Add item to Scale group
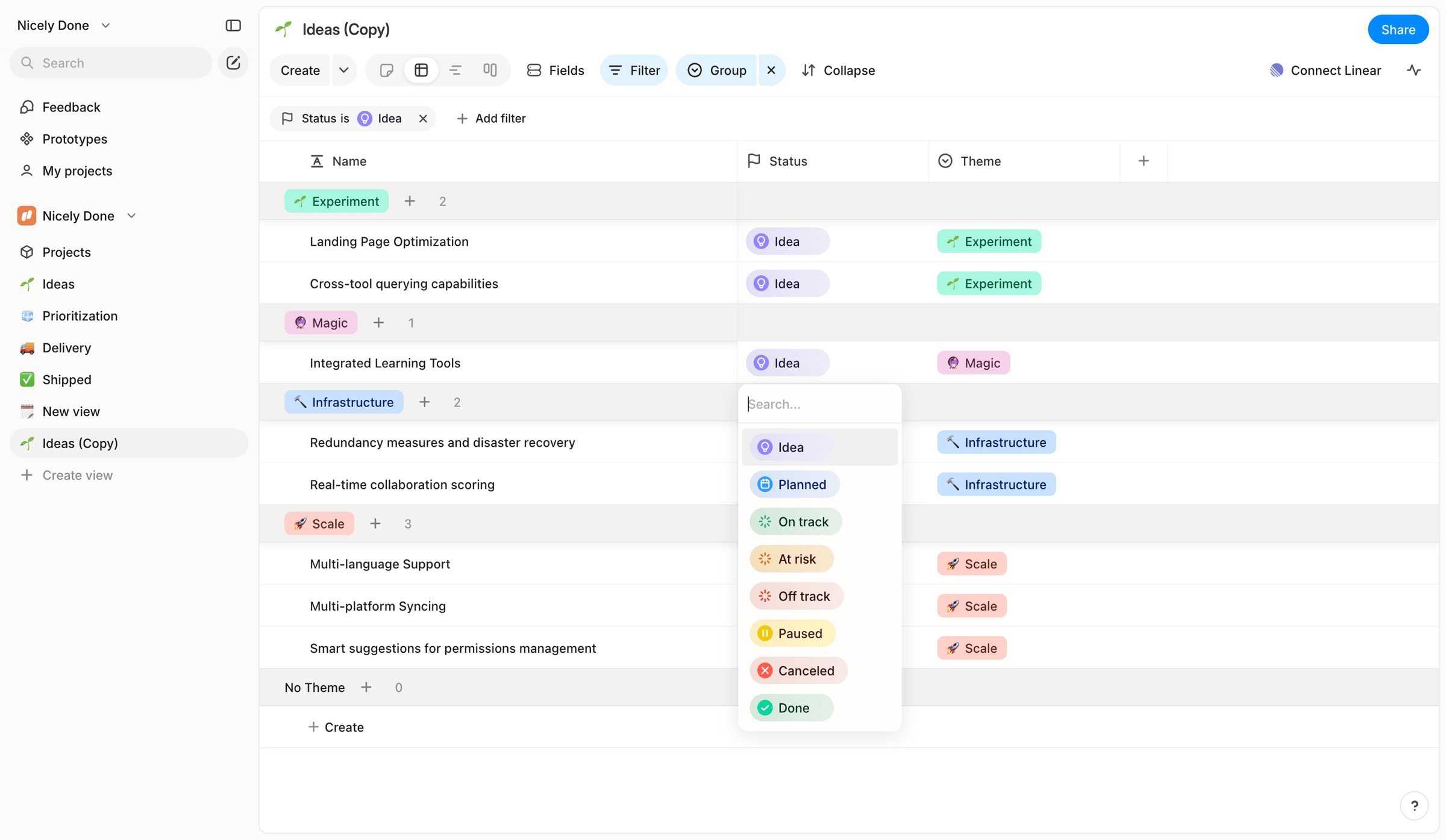Image resolution: width=1446 pixels, height=840 pixels. 375,524
